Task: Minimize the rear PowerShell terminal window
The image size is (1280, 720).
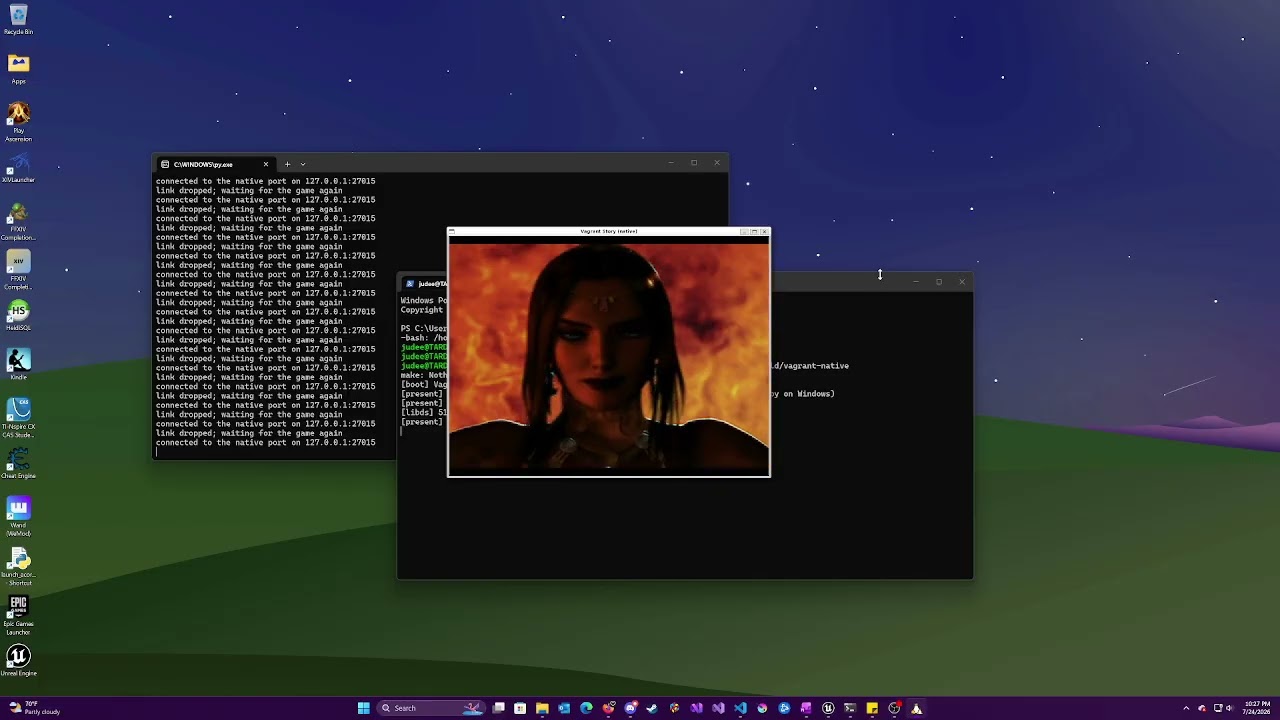Action: (915, 282)
